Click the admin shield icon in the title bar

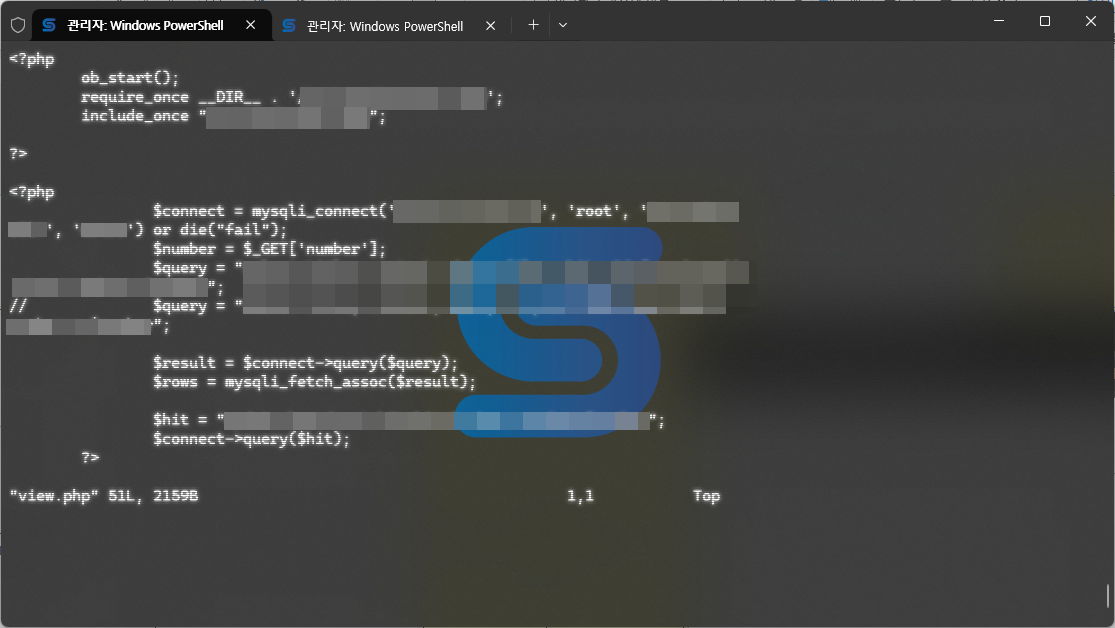click(18, 26)
